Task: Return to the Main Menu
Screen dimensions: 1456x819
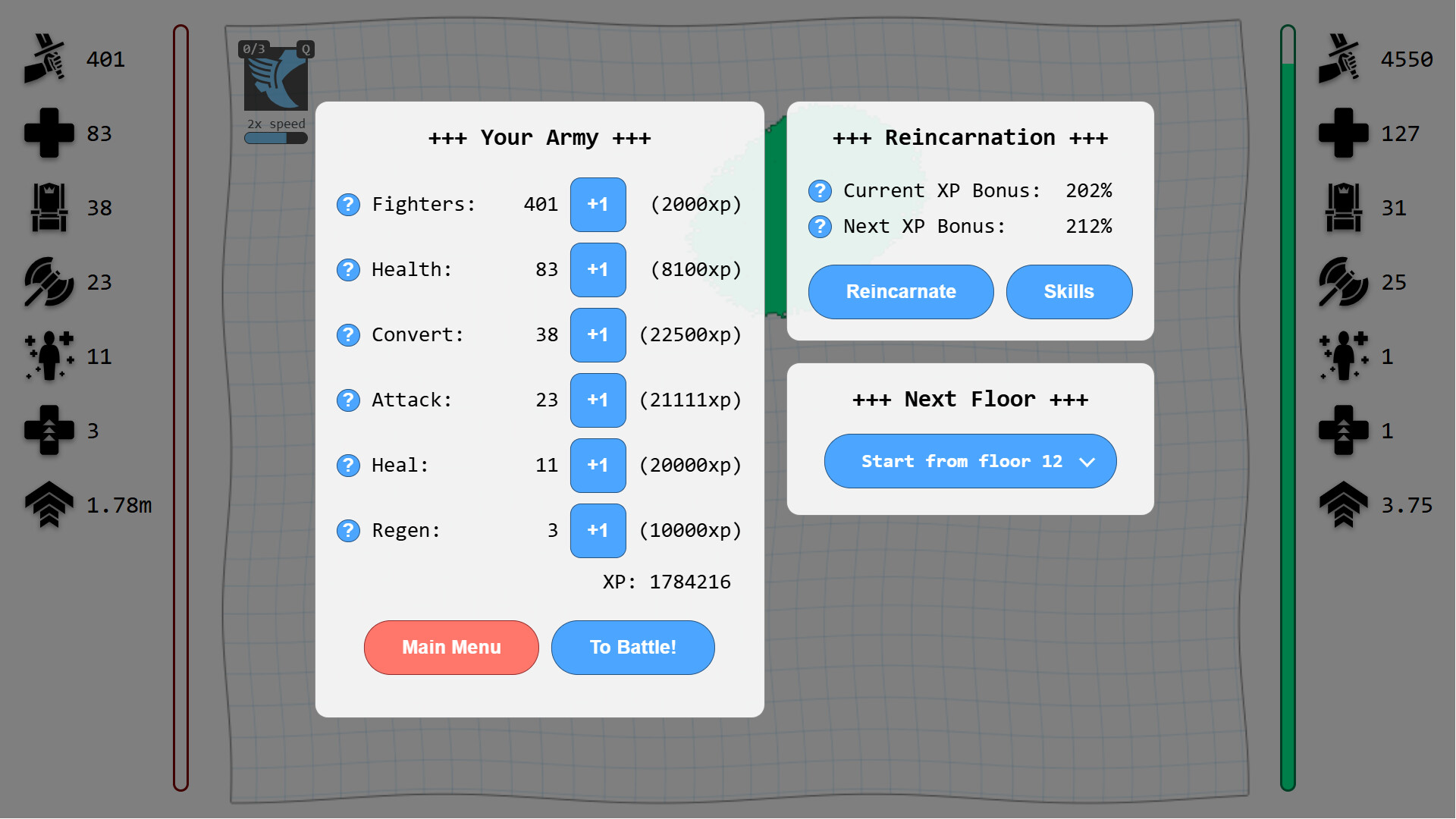Action: 451,648
